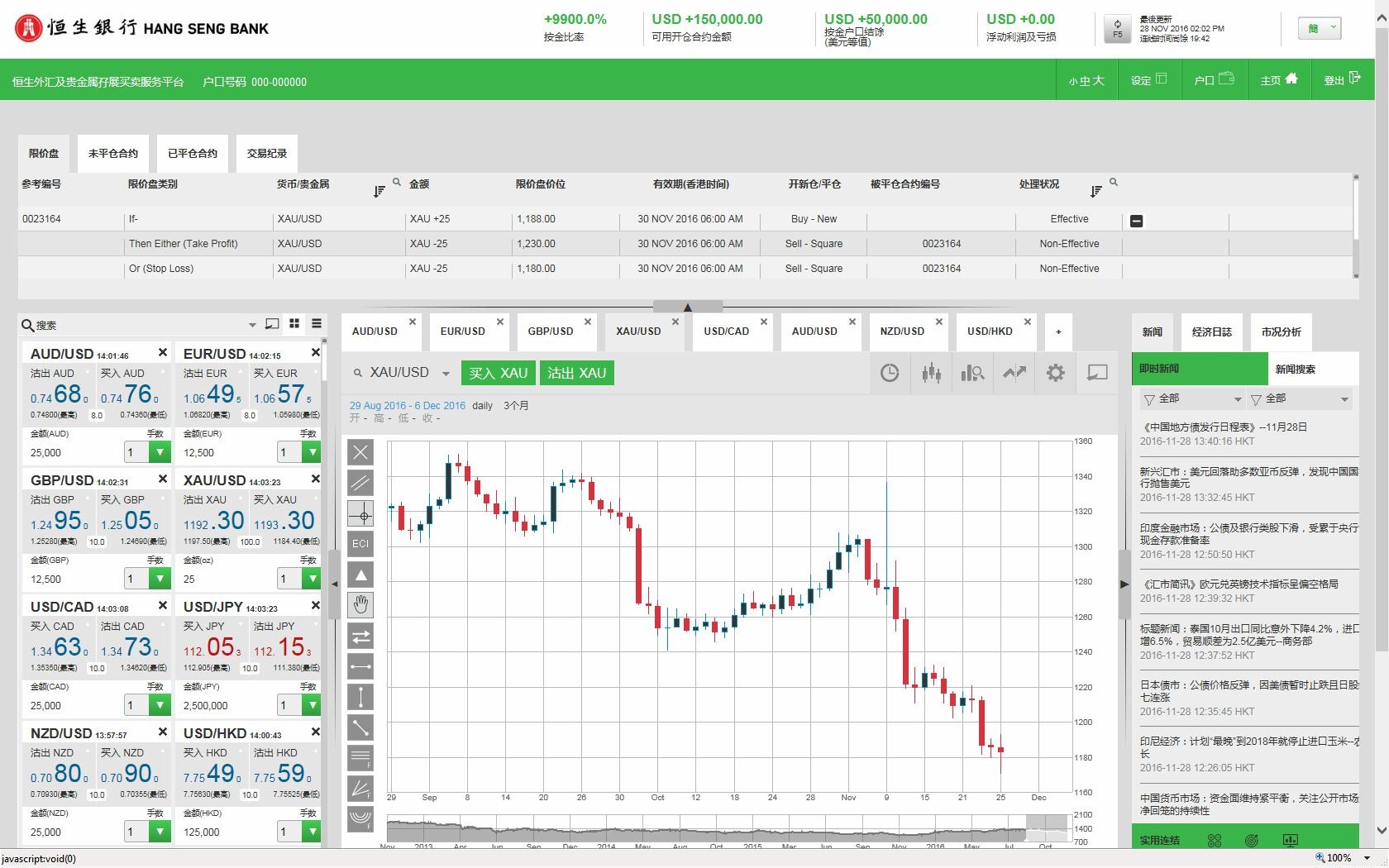Collapse the order row 0023164
1389x868 pixels.
click(x=1136, y=221)
